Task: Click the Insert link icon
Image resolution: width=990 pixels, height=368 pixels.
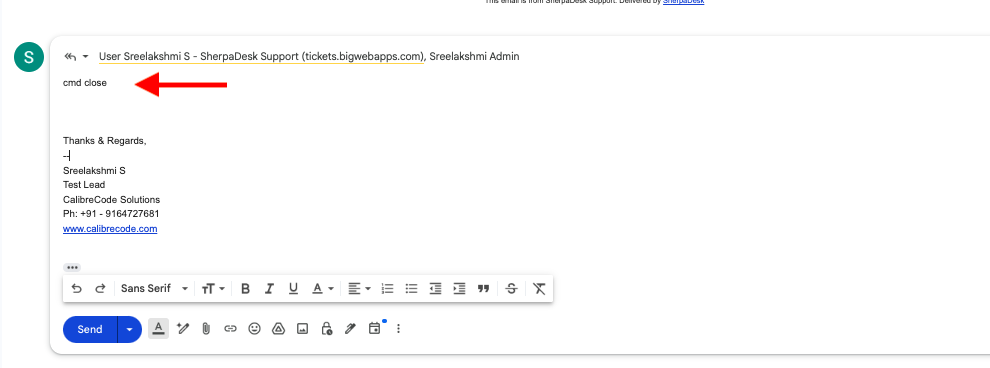Action: (230, 328)
